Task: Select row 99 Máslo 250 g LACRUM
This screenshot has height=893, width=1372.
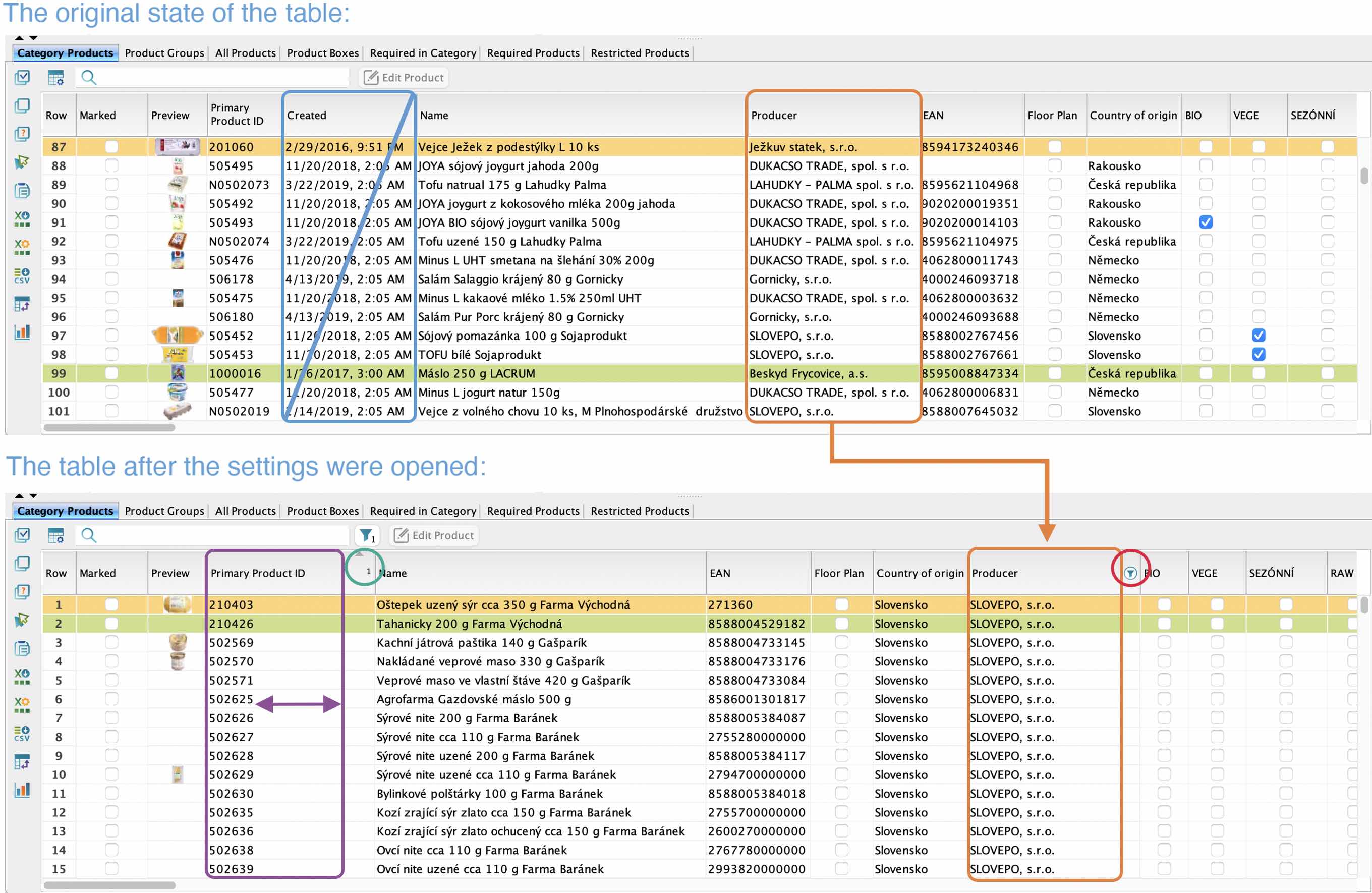Action: [701, 373]
